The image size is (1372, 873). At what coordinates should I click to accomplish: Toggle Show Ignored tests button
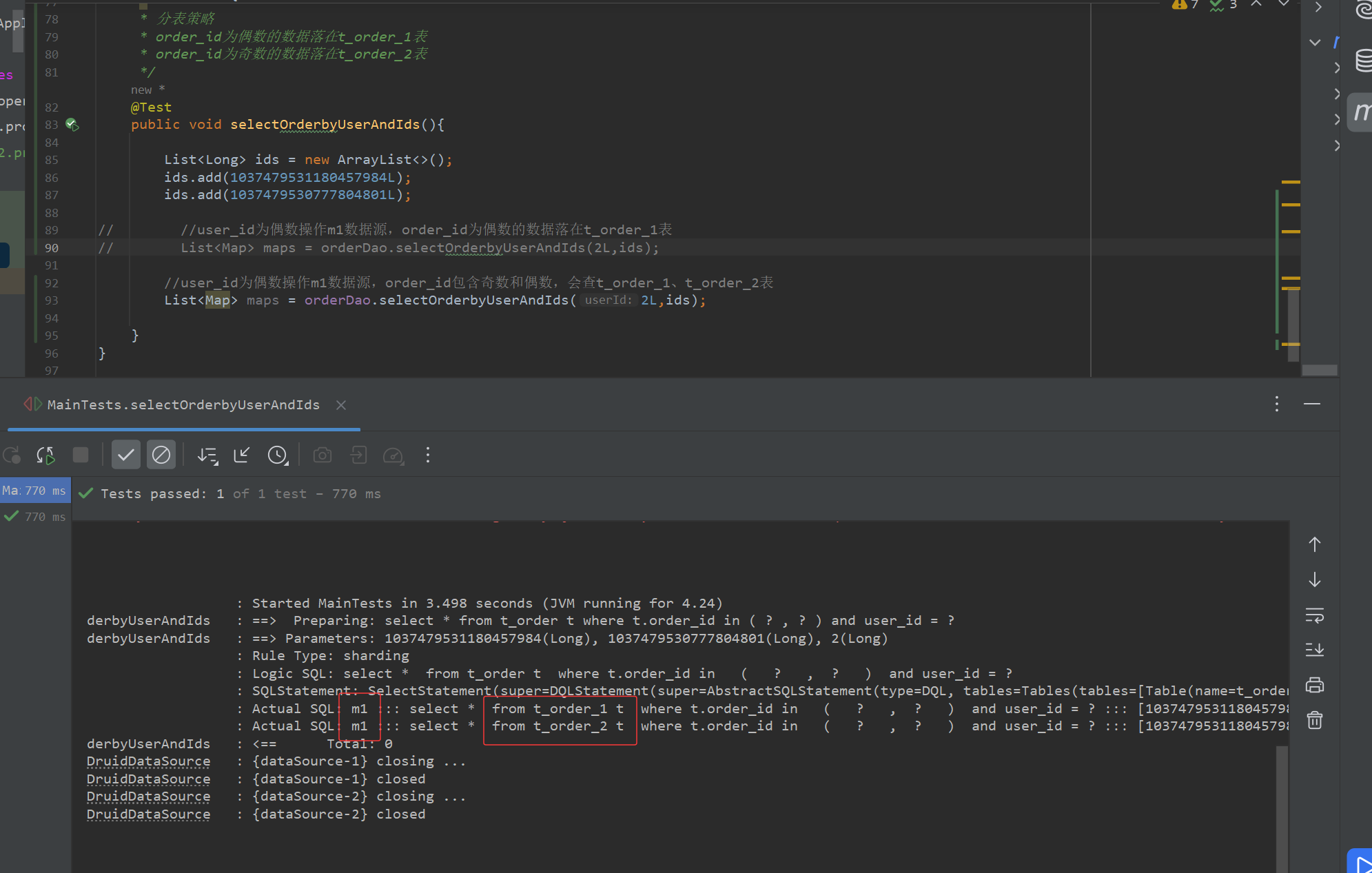(x=161, y=455)
